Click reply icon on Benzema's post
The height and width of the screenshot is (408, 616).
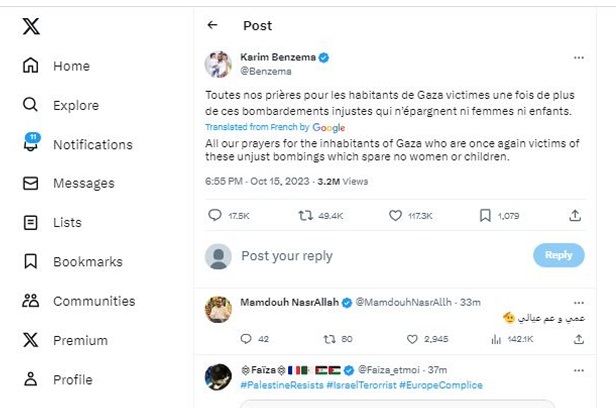click(215, 215)
